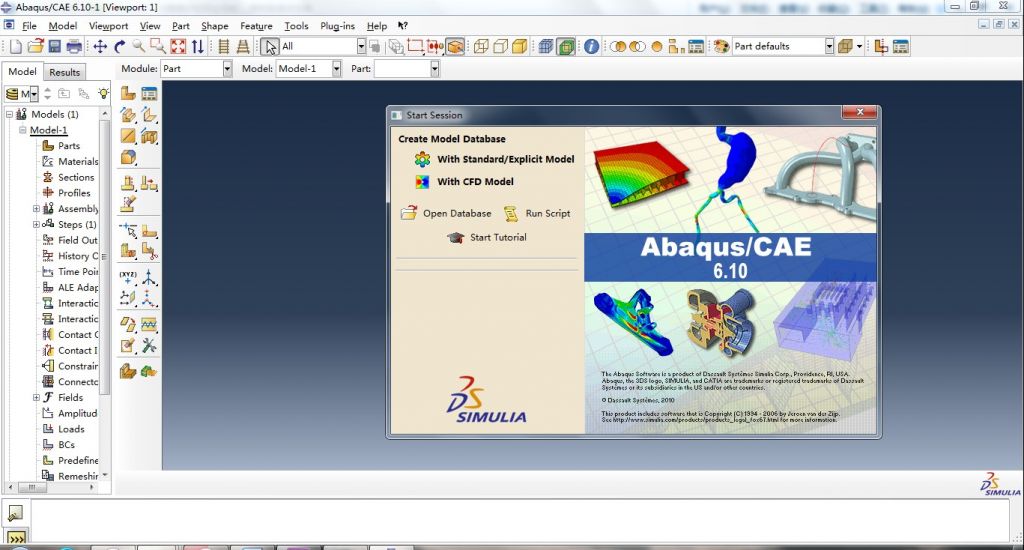This screenshot has height=550, width=1024.
Task: Open the File menu
Action: 29,25
